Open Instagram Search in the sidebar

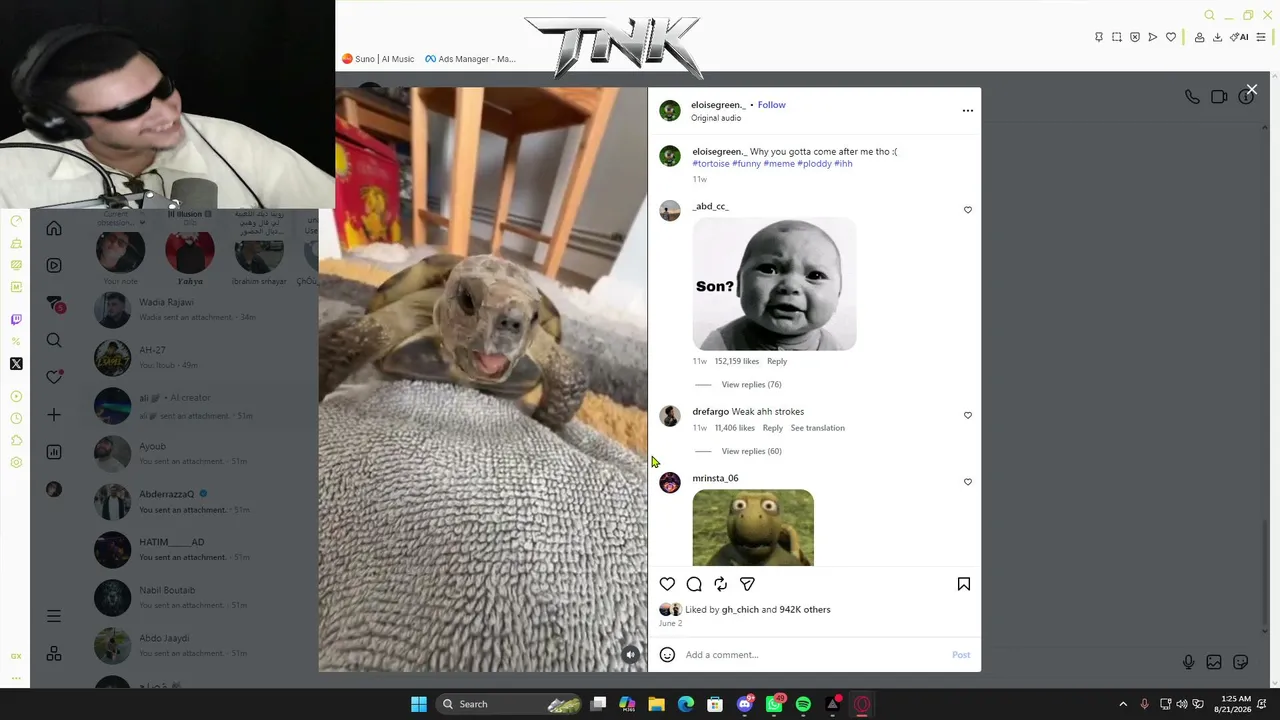pyautogui.click(x=54, y=340)
